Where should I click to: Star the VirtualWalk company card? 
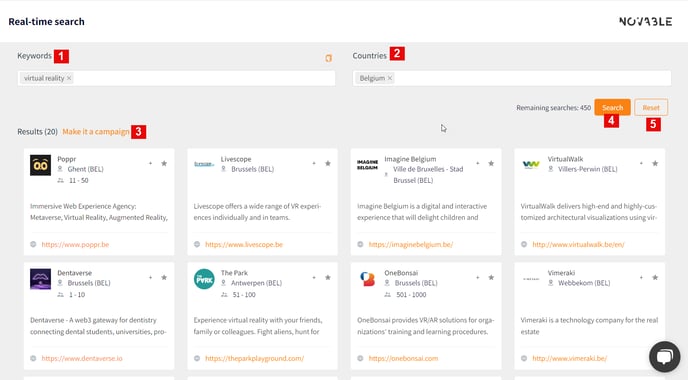(x=655, y=163)
